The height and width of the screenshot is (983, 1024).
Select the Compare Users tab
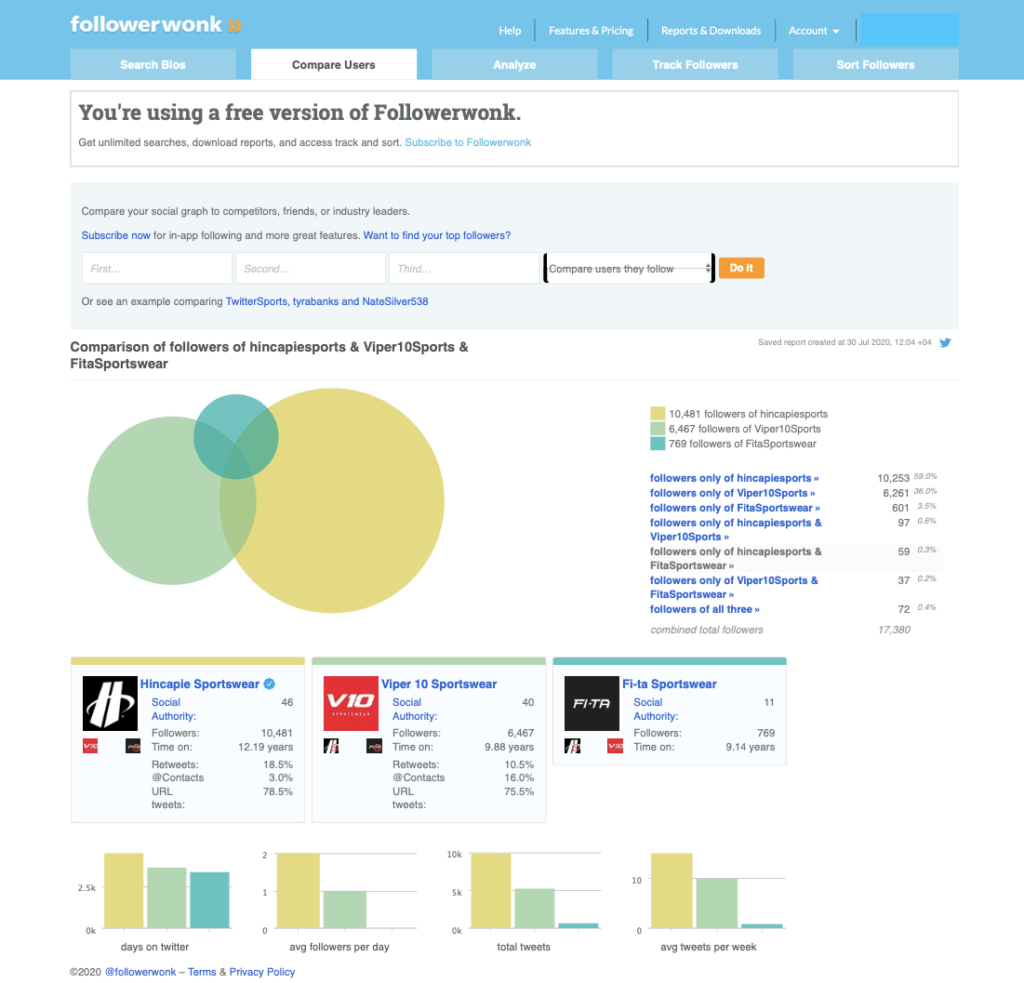point(334,65)
